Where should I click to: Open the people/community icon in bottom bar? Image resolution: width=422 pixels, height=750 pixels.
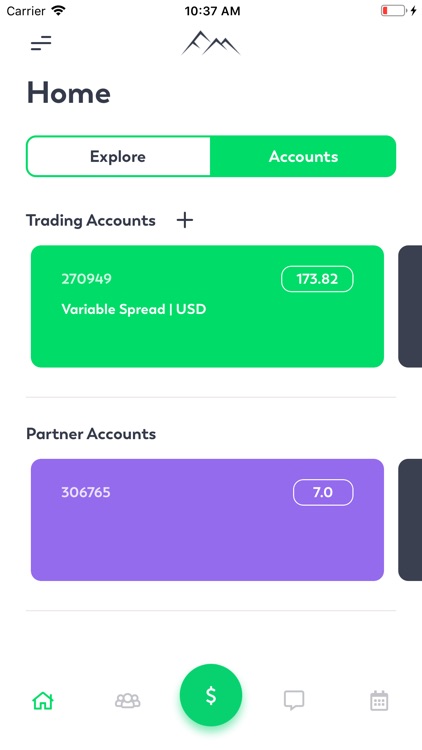128,701
